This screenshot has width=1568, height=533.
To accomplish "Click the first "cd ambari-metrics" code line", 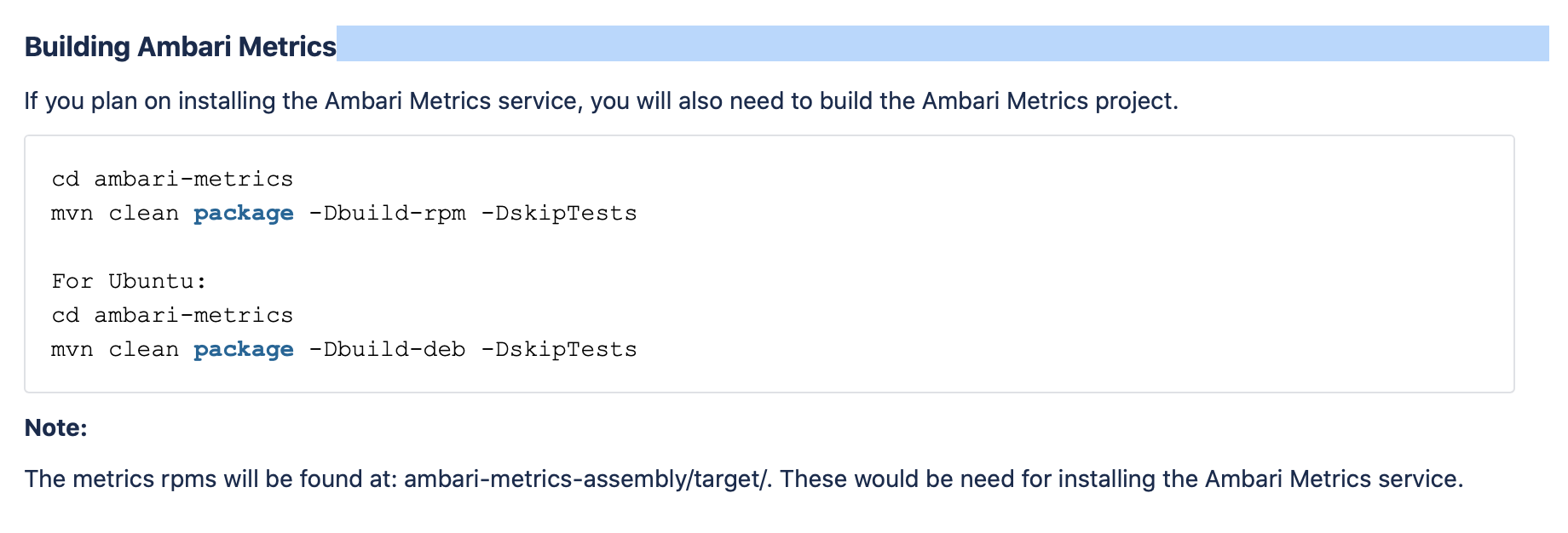I will [x=172, y=180].
